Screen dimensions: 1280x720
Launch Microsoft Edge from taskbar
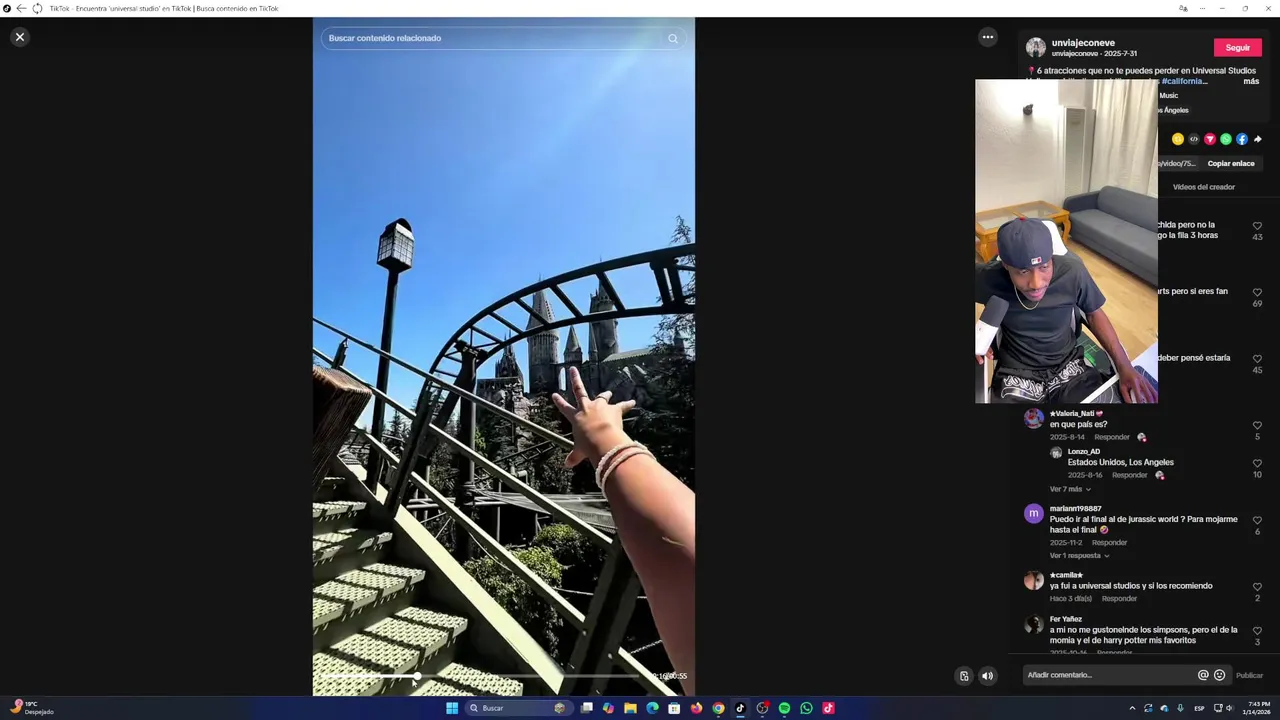[x=652, y=708]
